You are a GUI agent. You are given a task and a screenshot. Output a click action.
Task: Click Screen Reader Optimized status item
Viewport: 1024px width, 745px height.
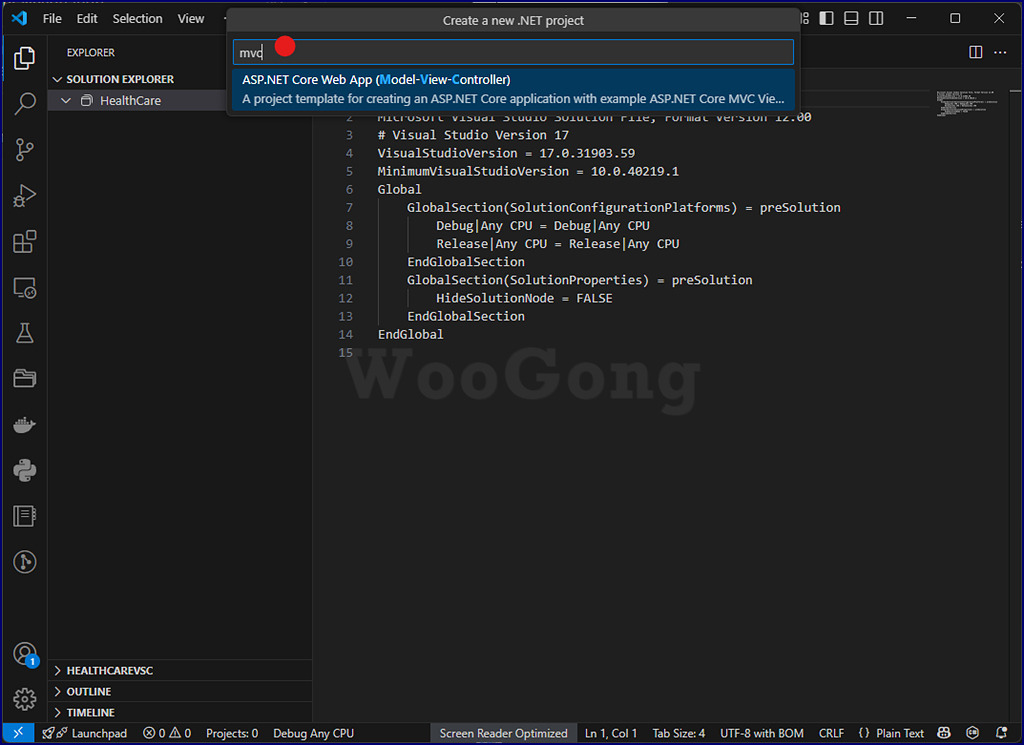pos(503,733)
